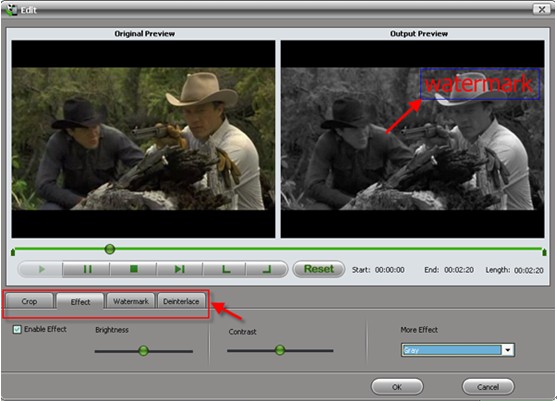This screenshot has width=557, height=401.
Task: Pause the video preview
Action: click(x=87, y=269)
